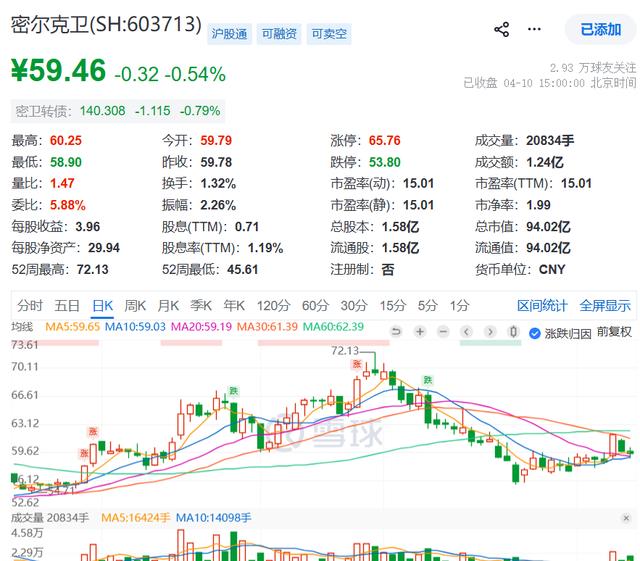Open the three-dot more options menu
Screen dimensions: 640x561
pos(534,29)
